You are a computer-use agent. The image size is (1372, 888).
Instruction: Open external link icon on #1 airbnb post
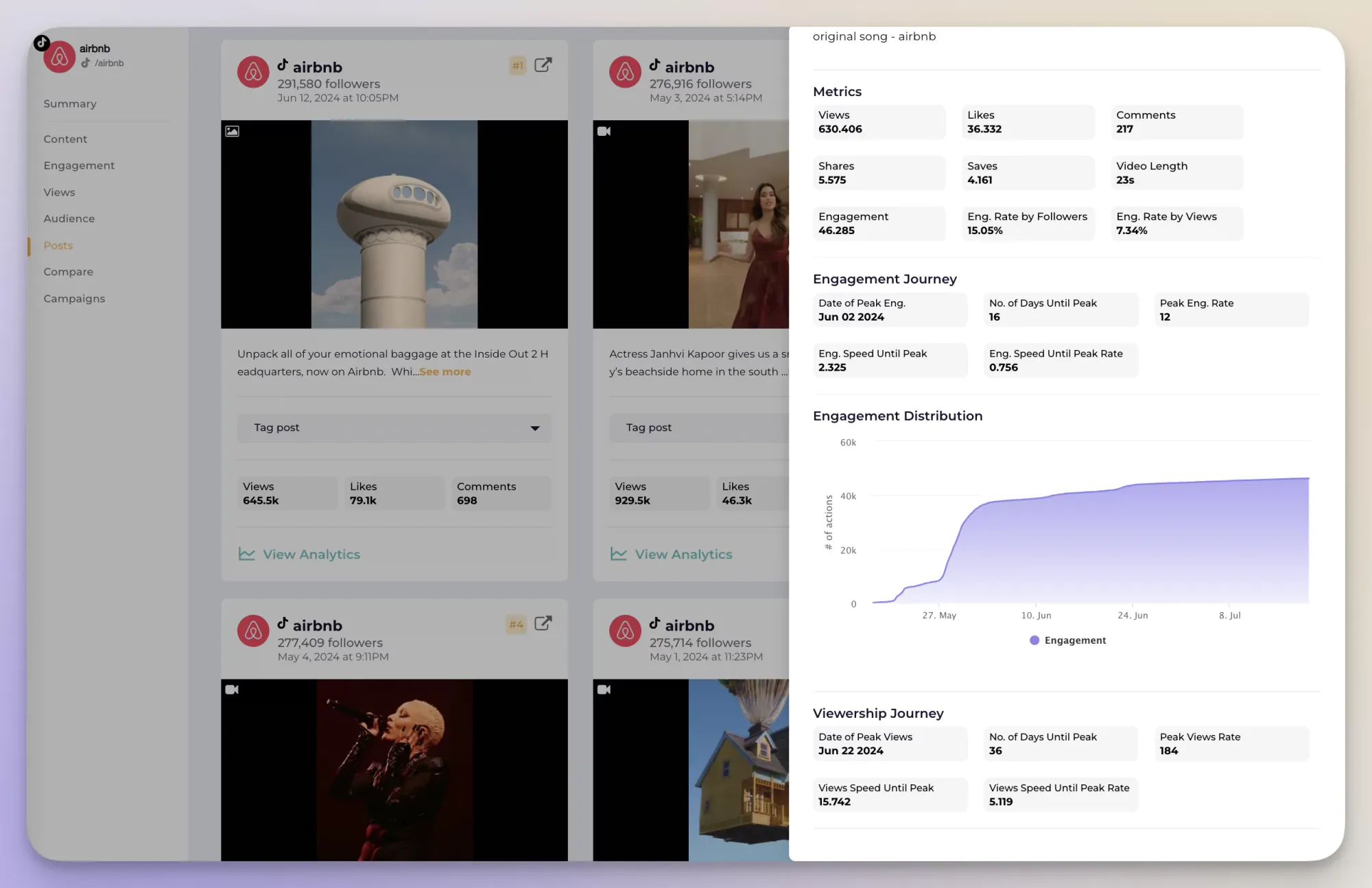tap(543, 65)
